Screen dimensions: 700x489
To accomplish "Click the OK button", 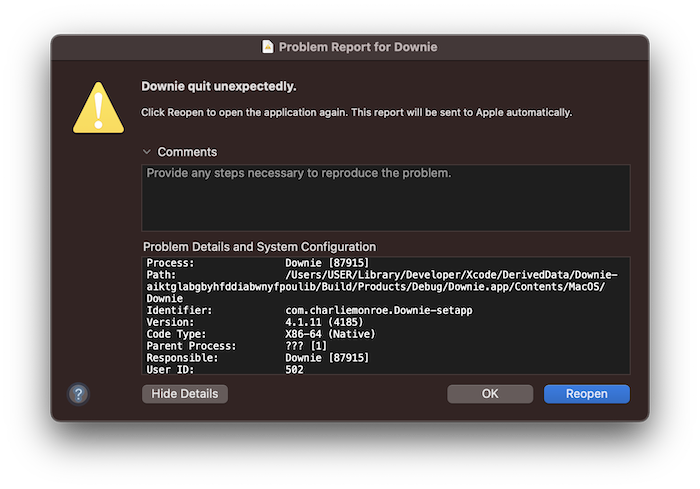I will (490, 394).
